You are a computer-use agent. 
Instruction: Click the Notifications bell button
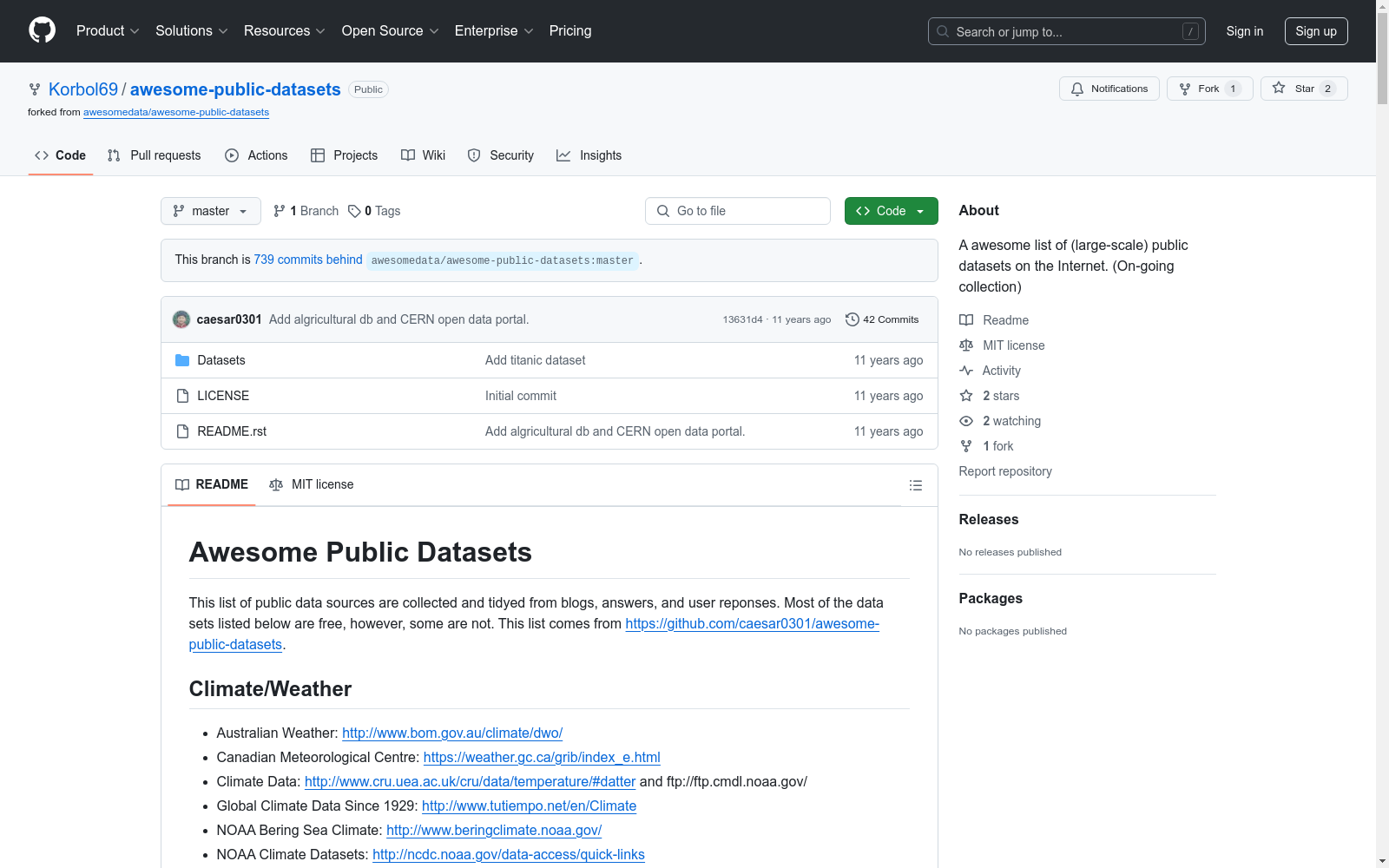coord(1109,89)
